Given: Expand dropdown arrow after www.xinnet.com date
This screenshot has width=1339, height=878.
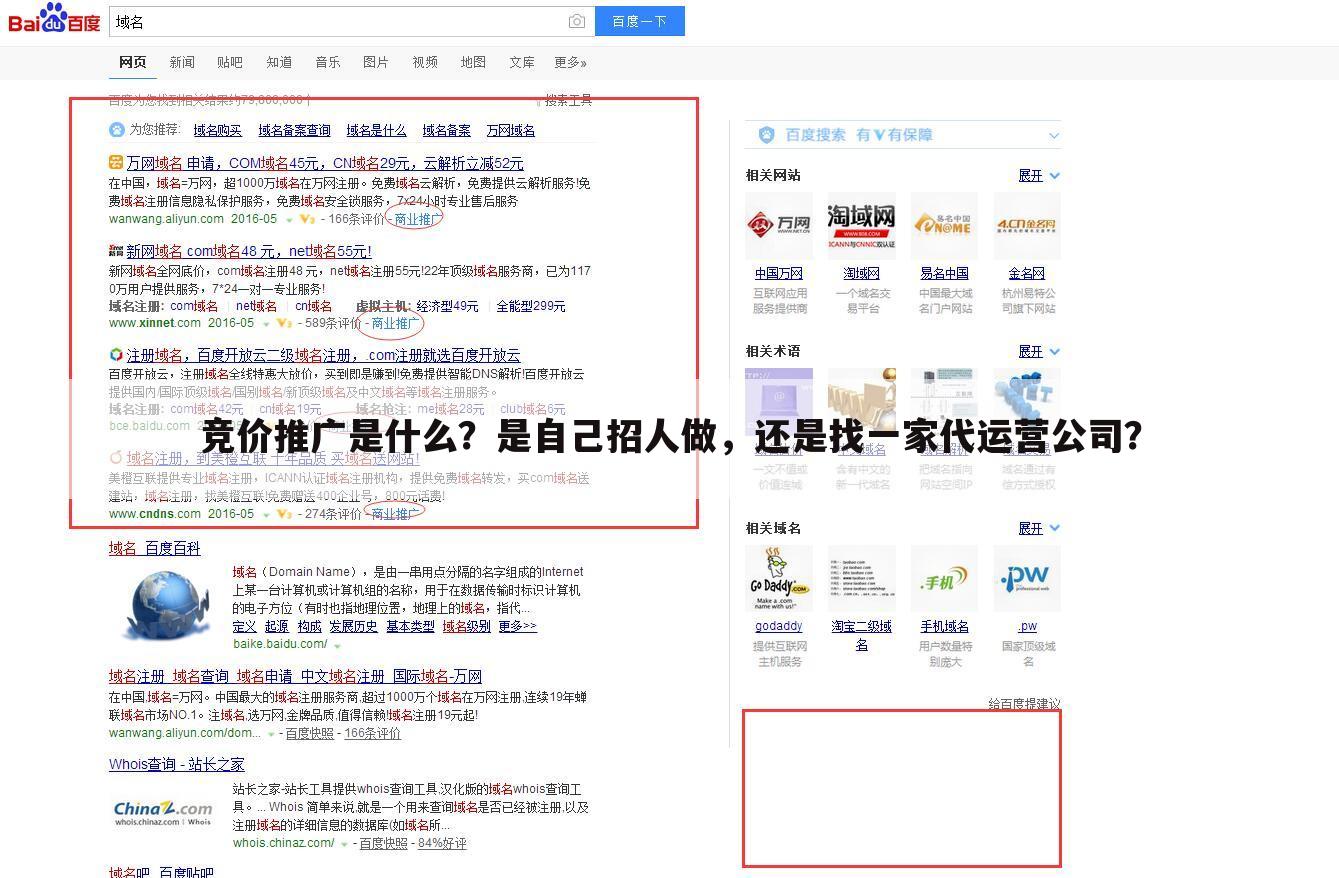Looking at the screenshot, I should click(265, 324).
